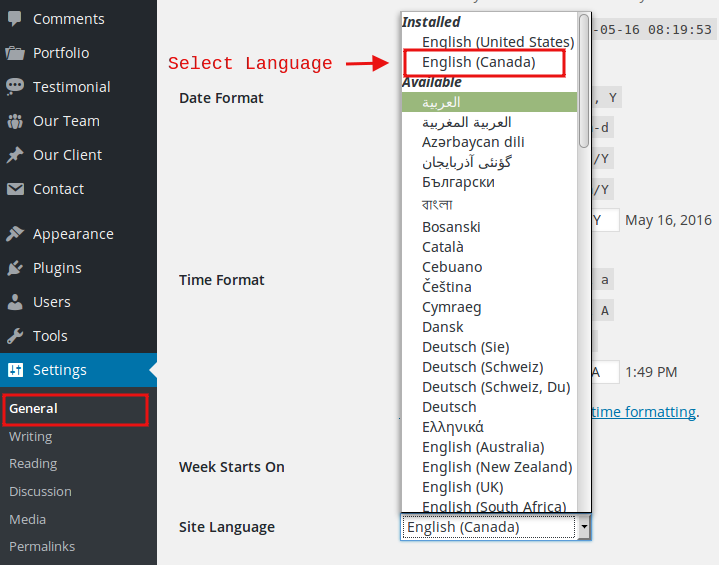This screenshot has width=719, height=565.
Task: Click the Portfolio folder icon
Action: (15, 53)
